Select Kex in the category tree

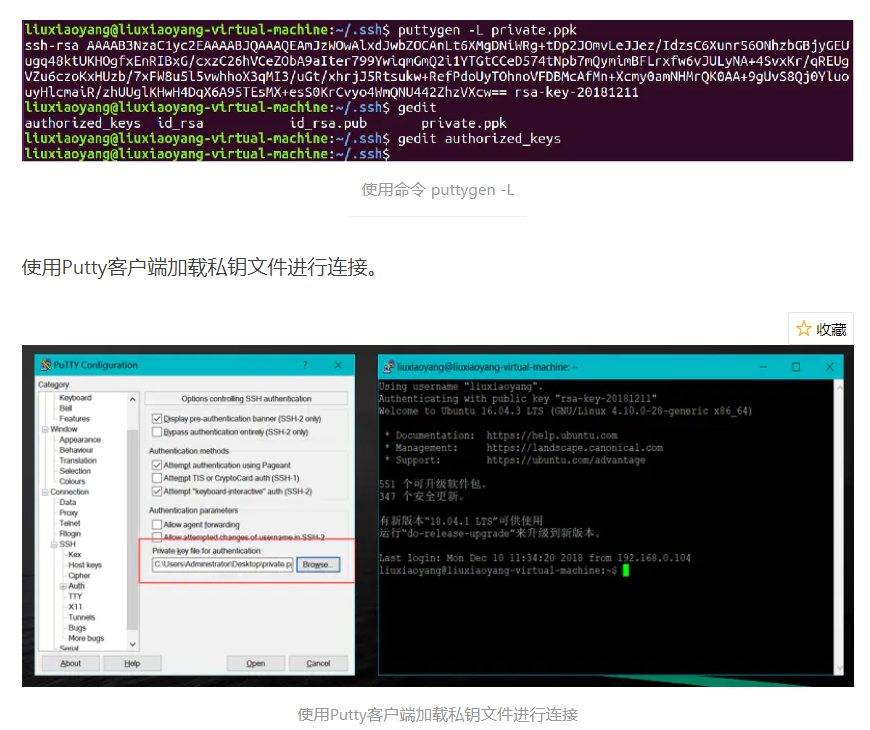tap(75, 555)
